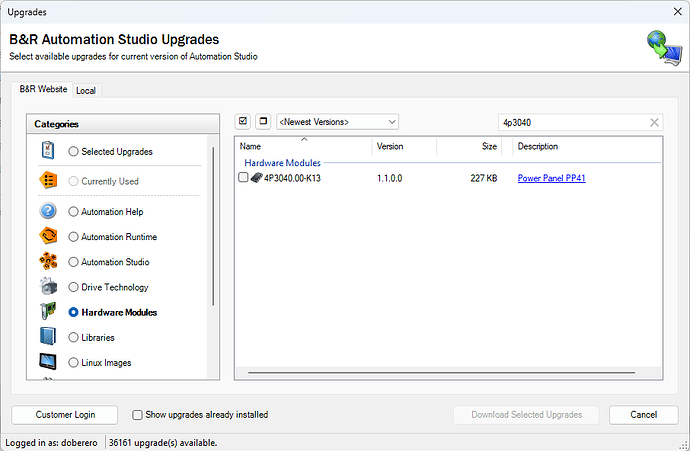Screen dimensions: 690x451
Task: Switch to the B&R Website tab
Action: 43,89
